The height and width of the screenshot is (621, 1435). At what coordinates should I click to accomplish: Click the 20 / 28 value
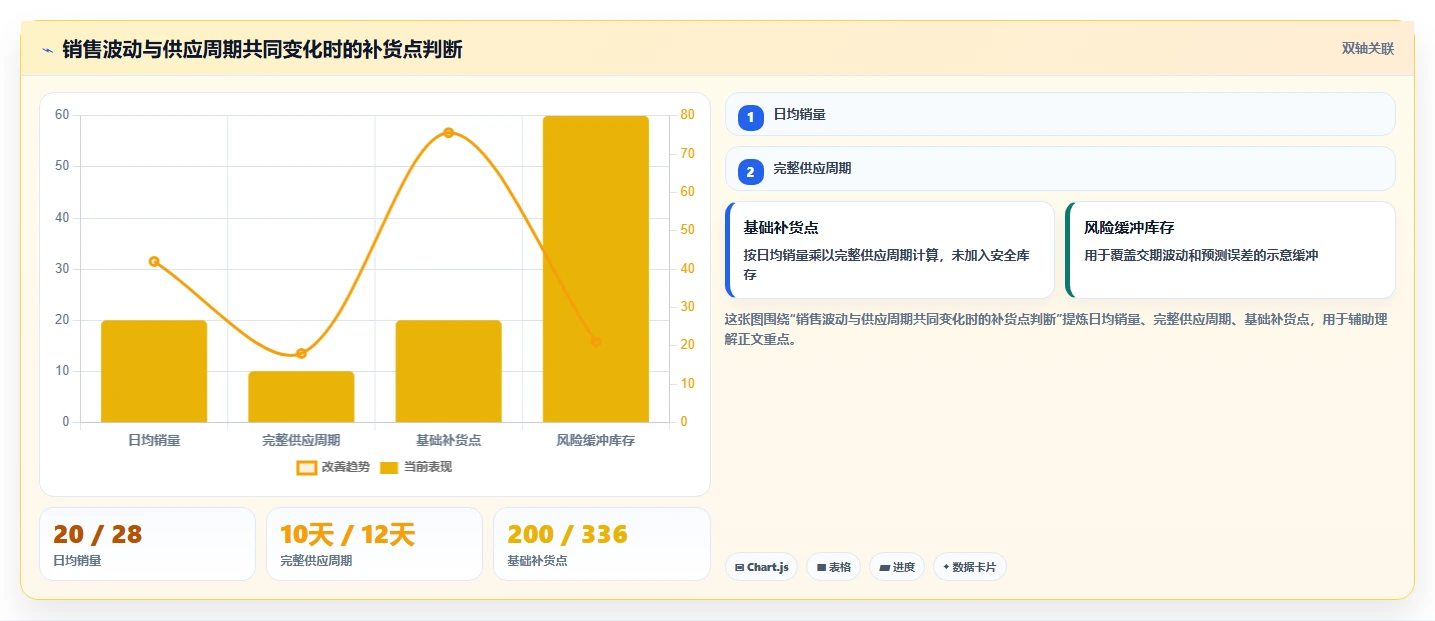[x=98, y=534]
